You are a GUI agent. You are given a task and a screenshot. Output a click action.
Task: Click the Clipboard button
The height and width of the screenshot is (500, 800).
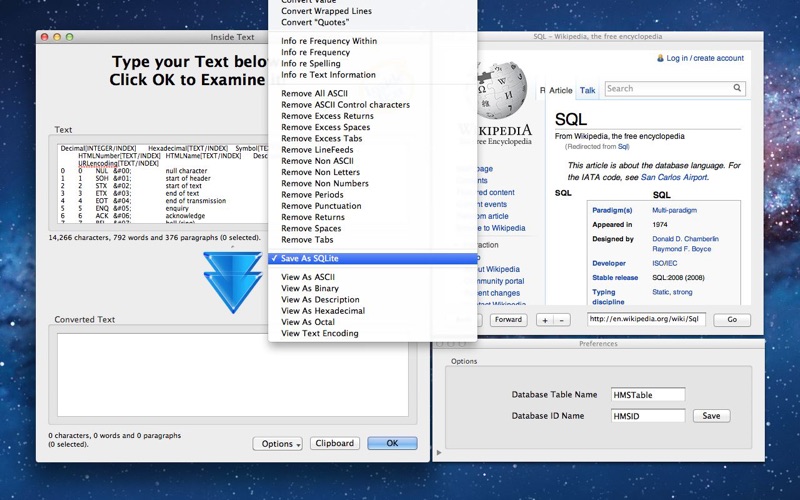point(335,443)
